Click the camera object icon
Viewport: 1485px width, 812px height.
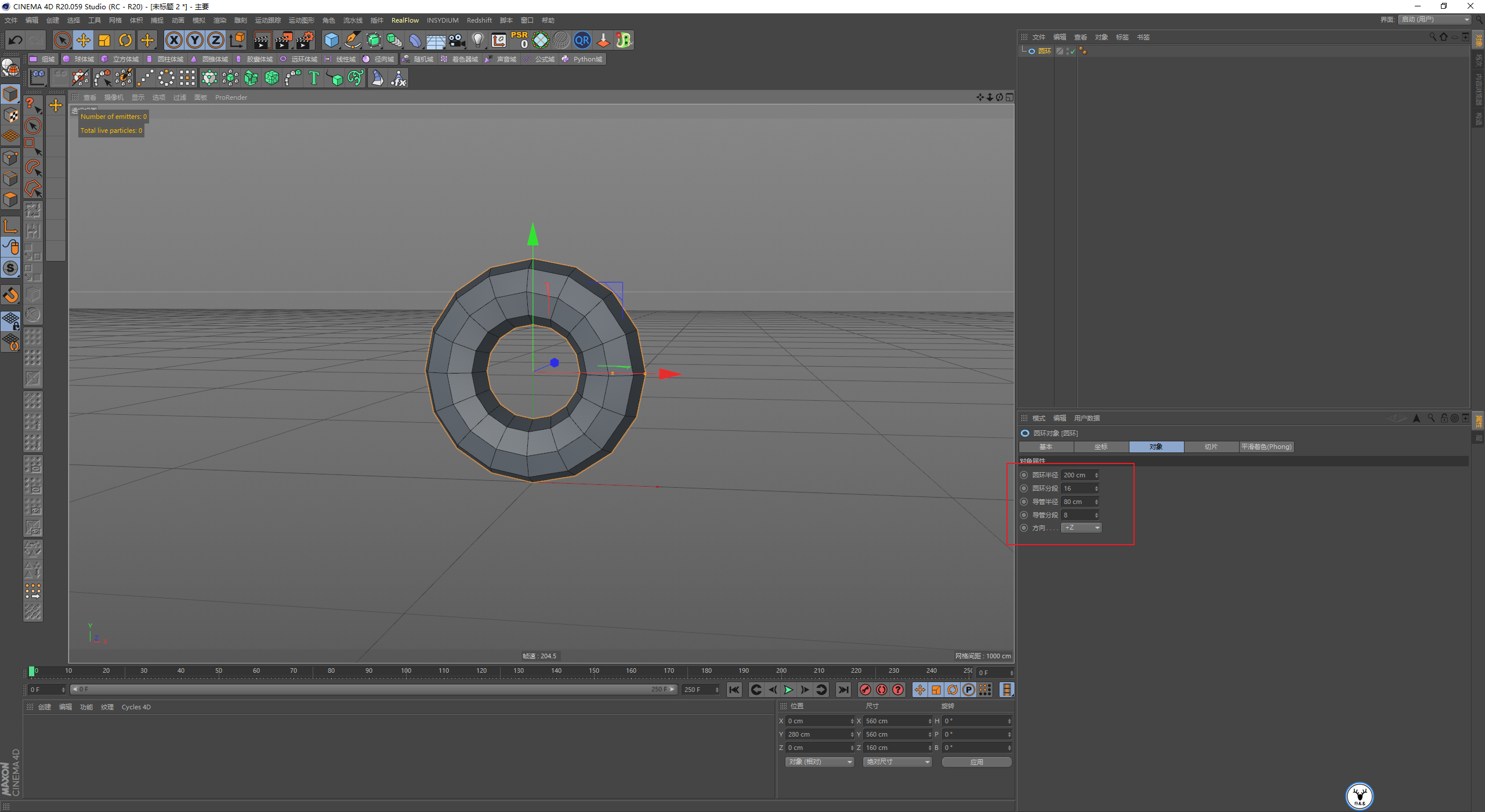point(457,40)
